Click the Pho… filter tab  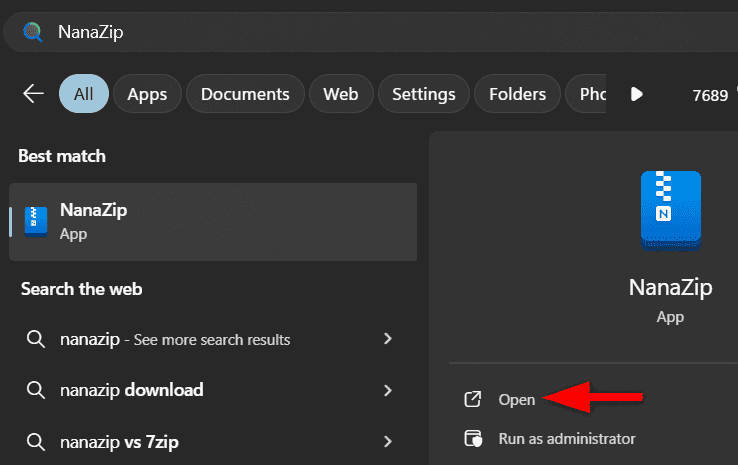pos(586,94)
